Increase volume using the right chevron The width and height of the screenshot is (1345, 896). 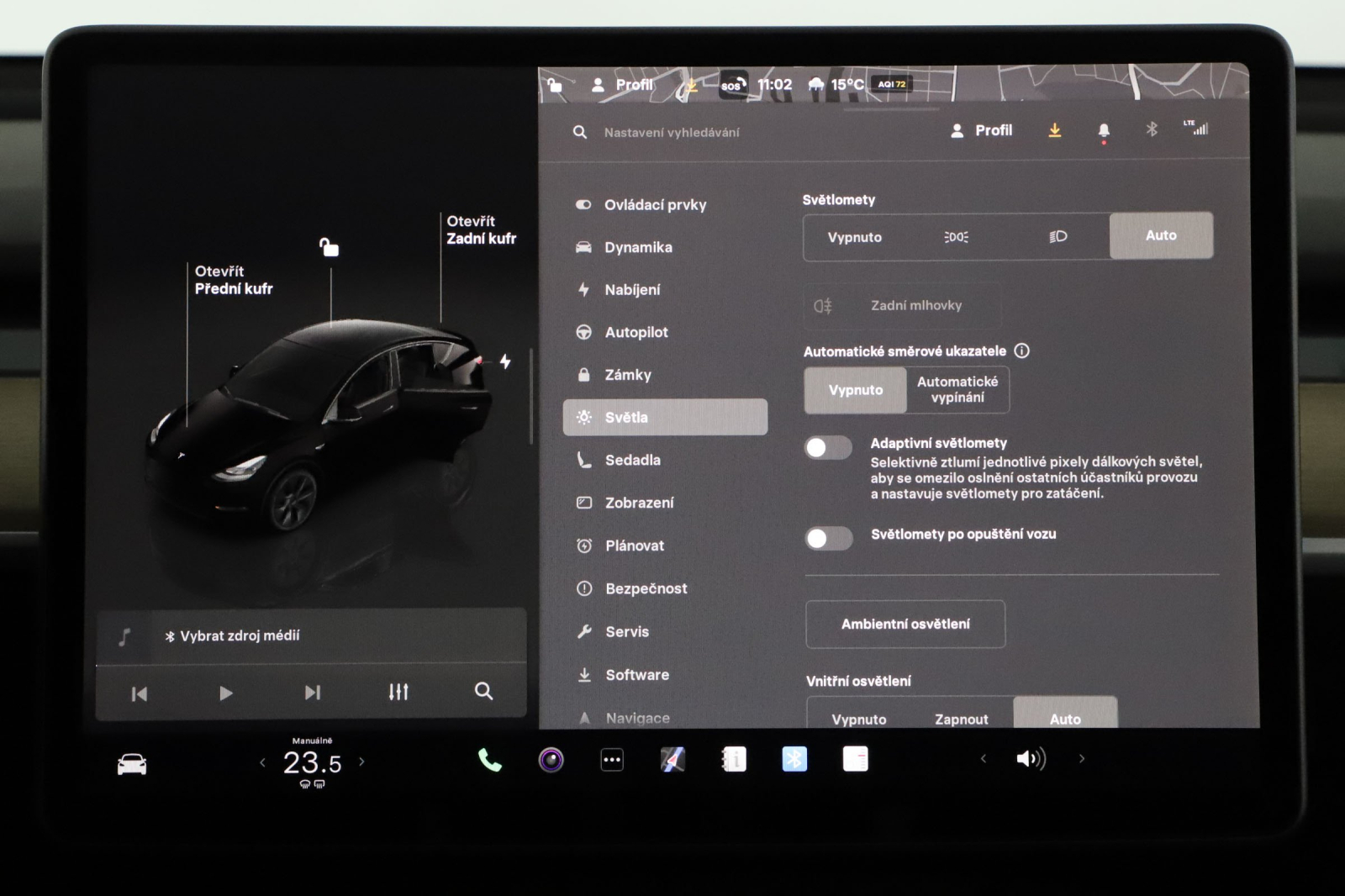click(x=1082, y=758)
